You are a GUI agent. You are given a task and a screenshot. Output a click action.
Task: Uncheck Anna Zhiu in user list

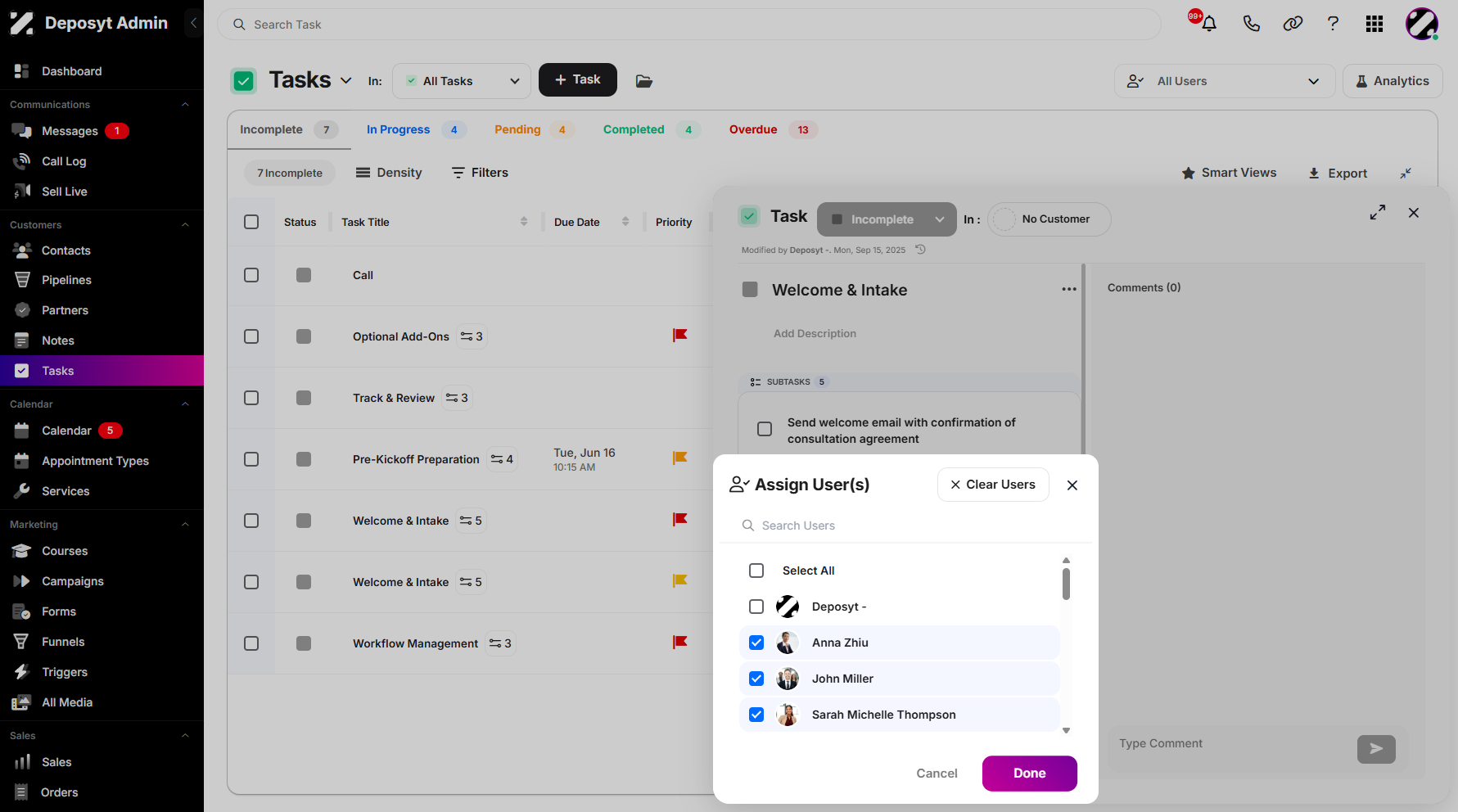(756, 643)
